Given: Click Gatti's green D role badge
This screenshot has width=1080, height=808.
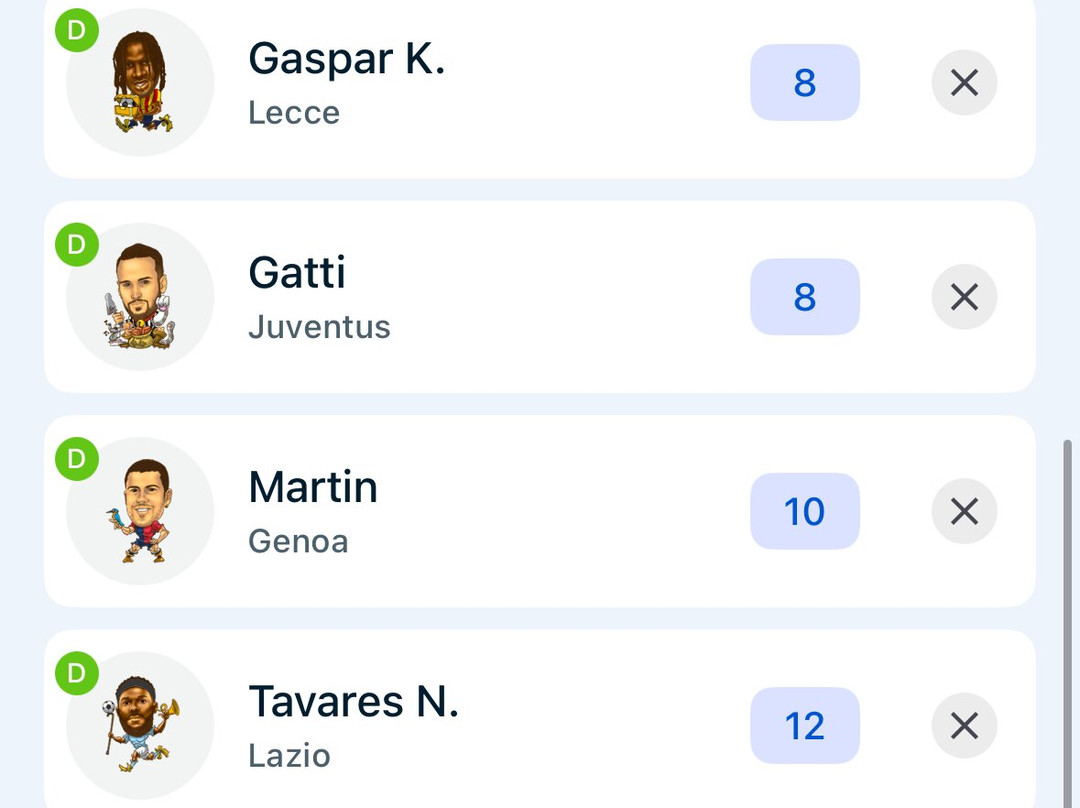Looking at the screenshot, I should (x=77, y=245).
